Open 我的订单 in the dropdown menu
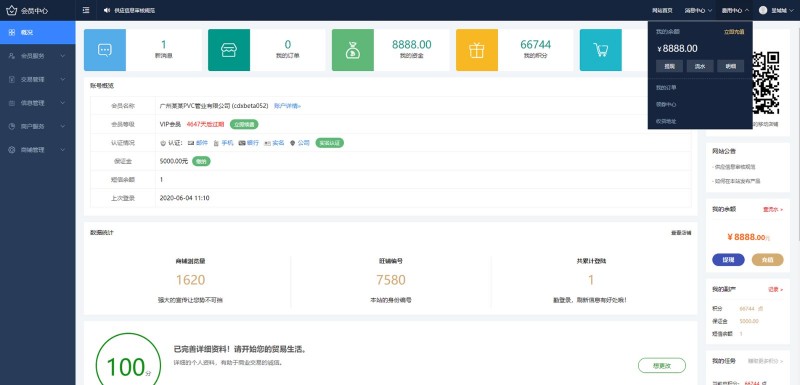This screenshot has height=385, width=800. [666, 88]
